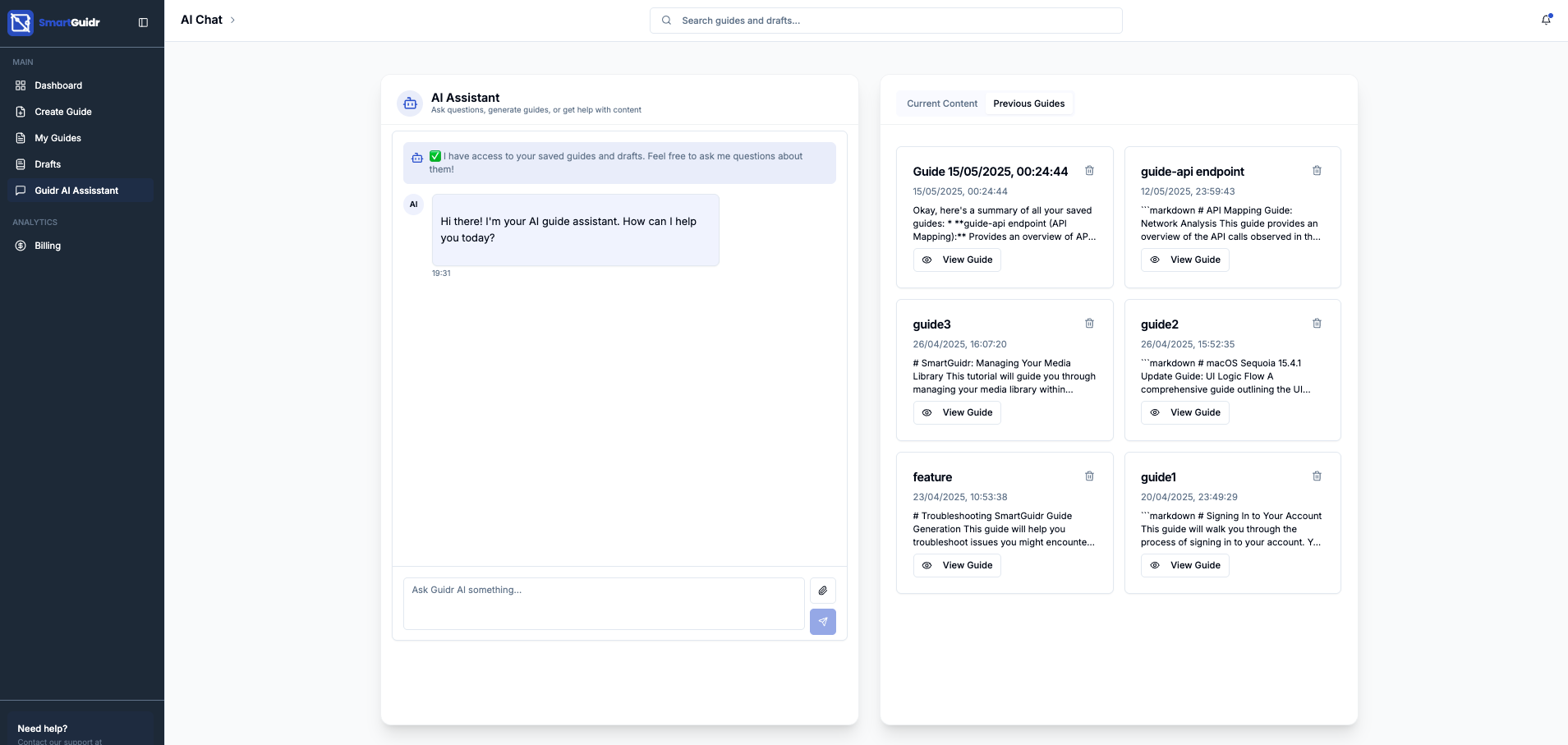
Task: Attach a file with the paperclip icon
Action: [822, 591]
